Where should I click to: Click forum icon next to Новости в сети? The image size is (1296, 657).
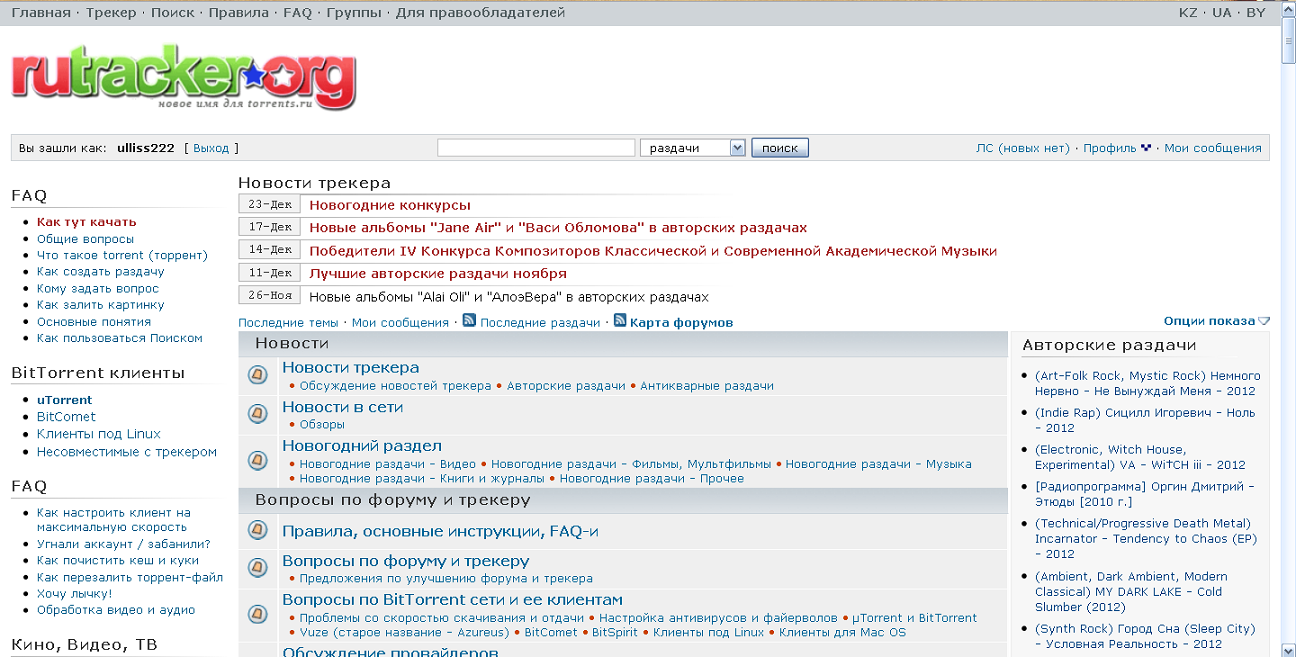[x=257, y=415]
